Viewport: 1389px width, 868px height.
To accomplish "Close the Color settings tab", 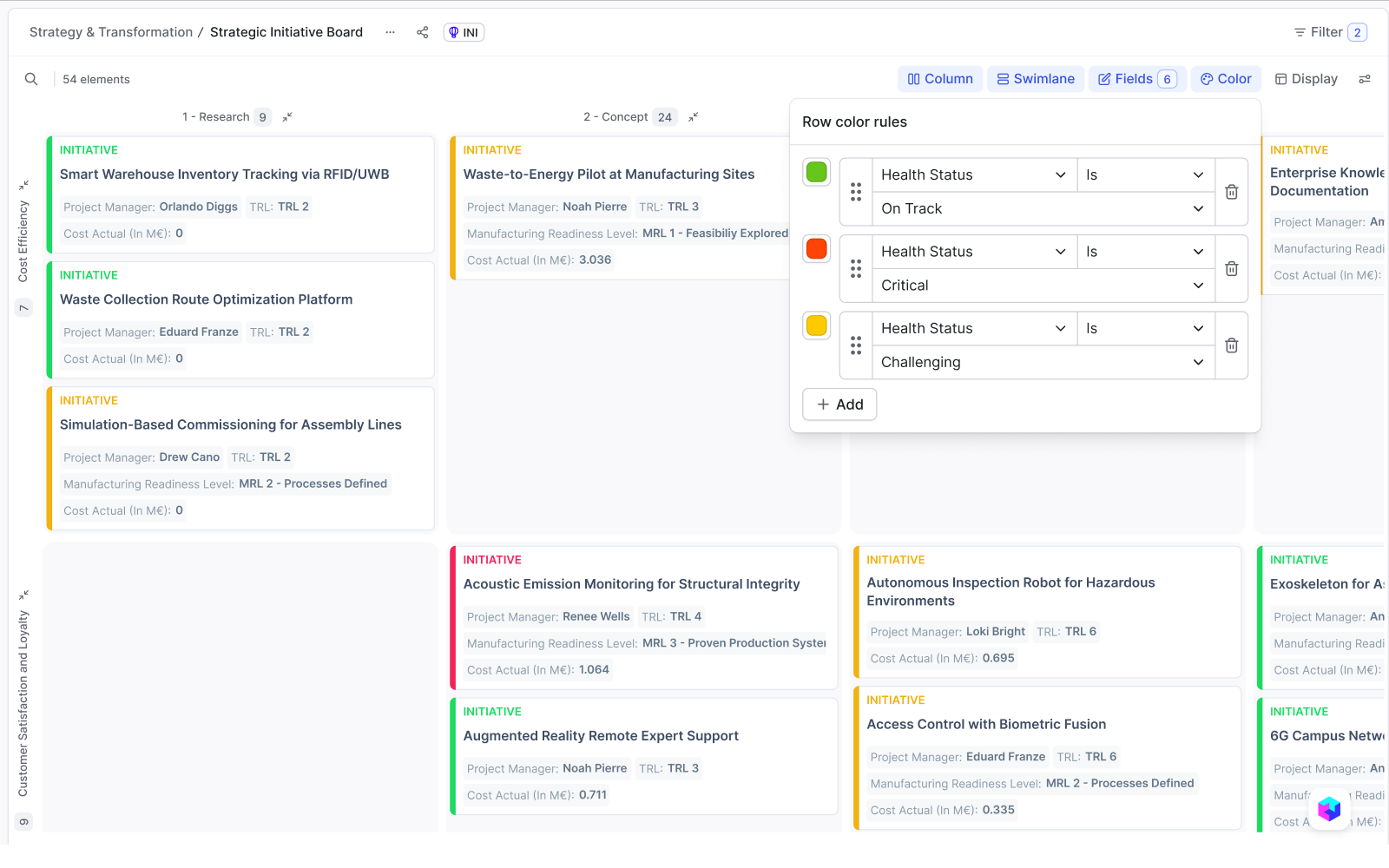I will (1226, 79).
